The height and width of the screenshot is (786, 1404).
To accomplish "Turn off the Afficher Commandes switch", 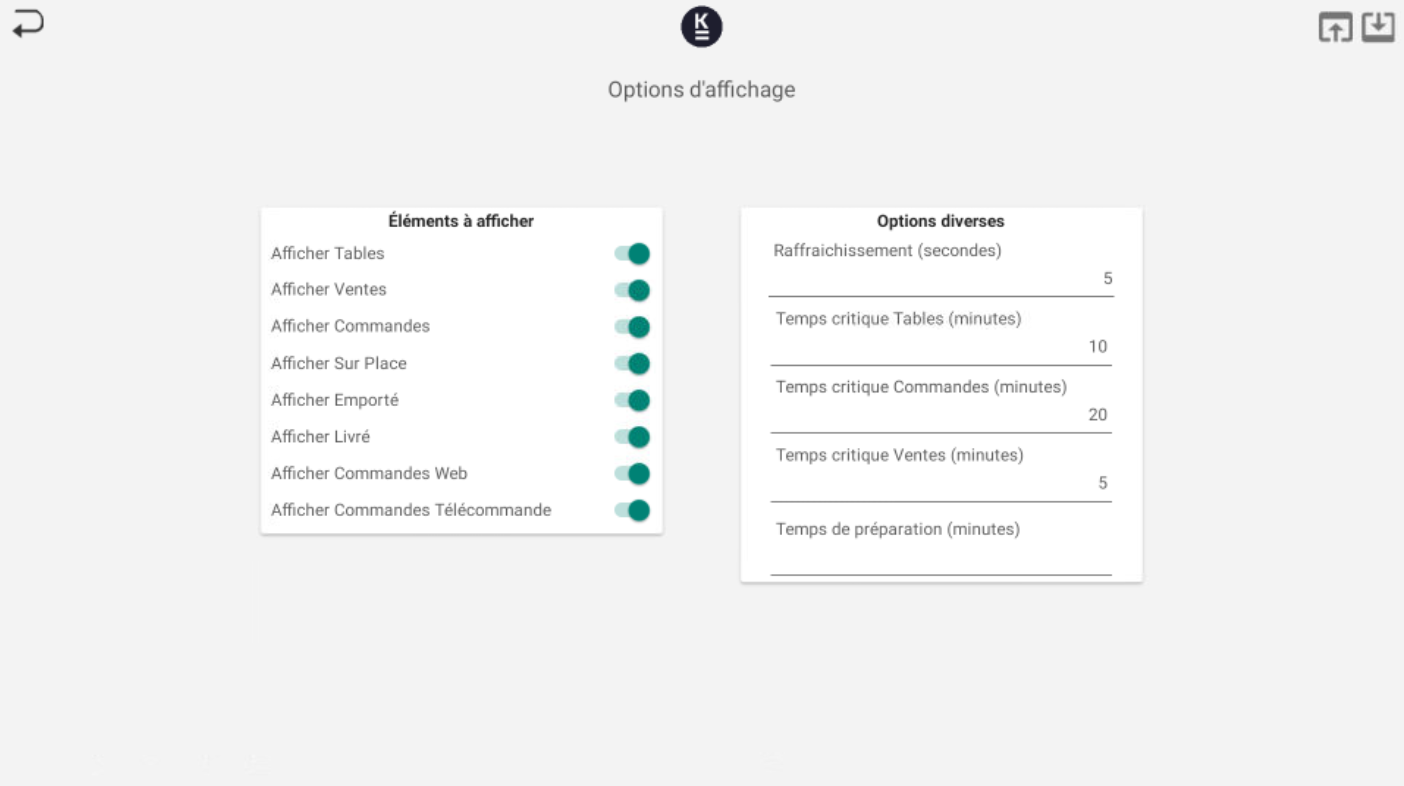I will (x=632, y=327).
